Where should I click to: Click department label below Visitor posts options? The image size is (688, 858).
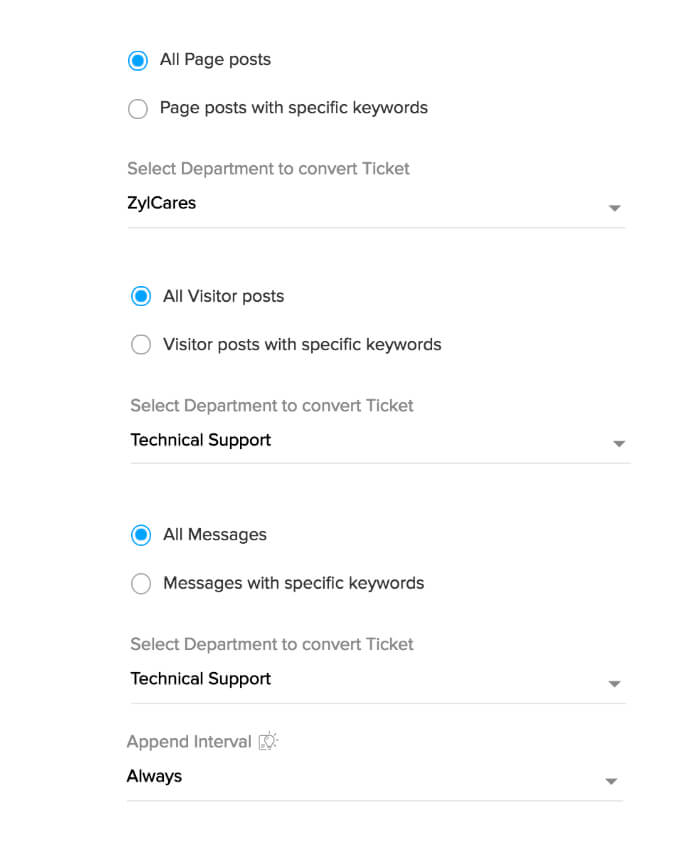(271, 405)
